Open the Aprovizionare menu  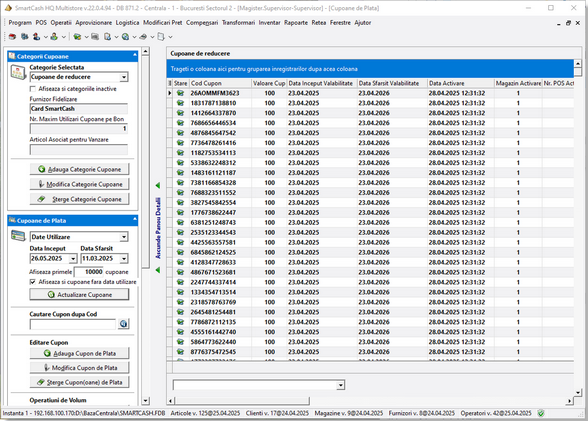click(94, 22)
